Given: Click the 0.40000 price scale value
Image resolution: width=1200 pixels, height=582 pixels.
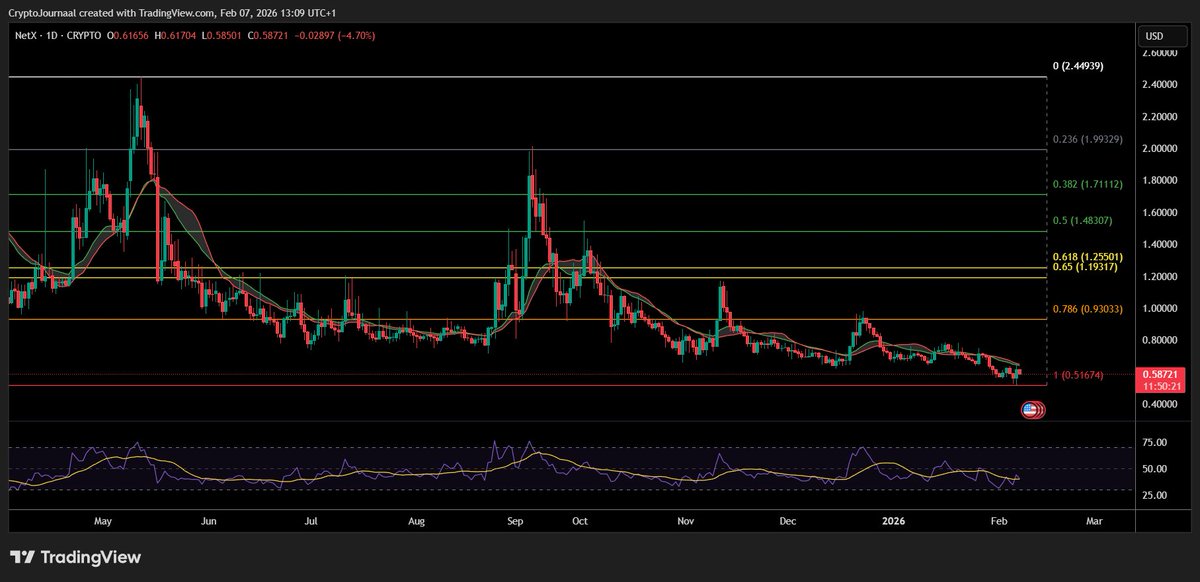Looking at the screenshot, I should point(1159,405).
